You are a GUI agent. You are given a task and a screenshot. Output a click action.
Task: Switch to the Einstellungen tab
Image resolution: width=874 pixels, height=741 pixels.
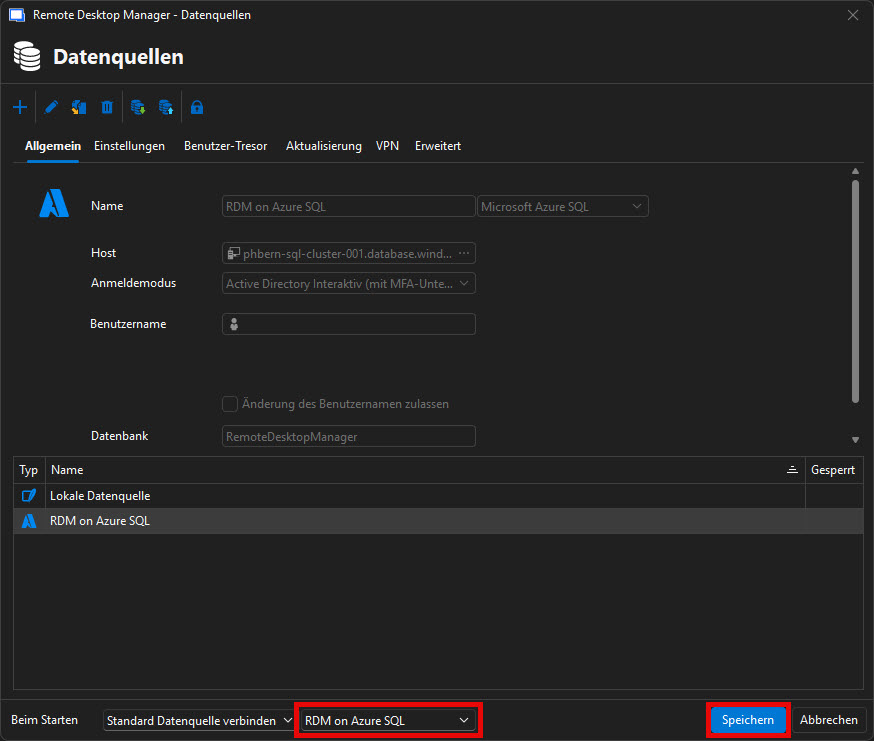[129, 146]
